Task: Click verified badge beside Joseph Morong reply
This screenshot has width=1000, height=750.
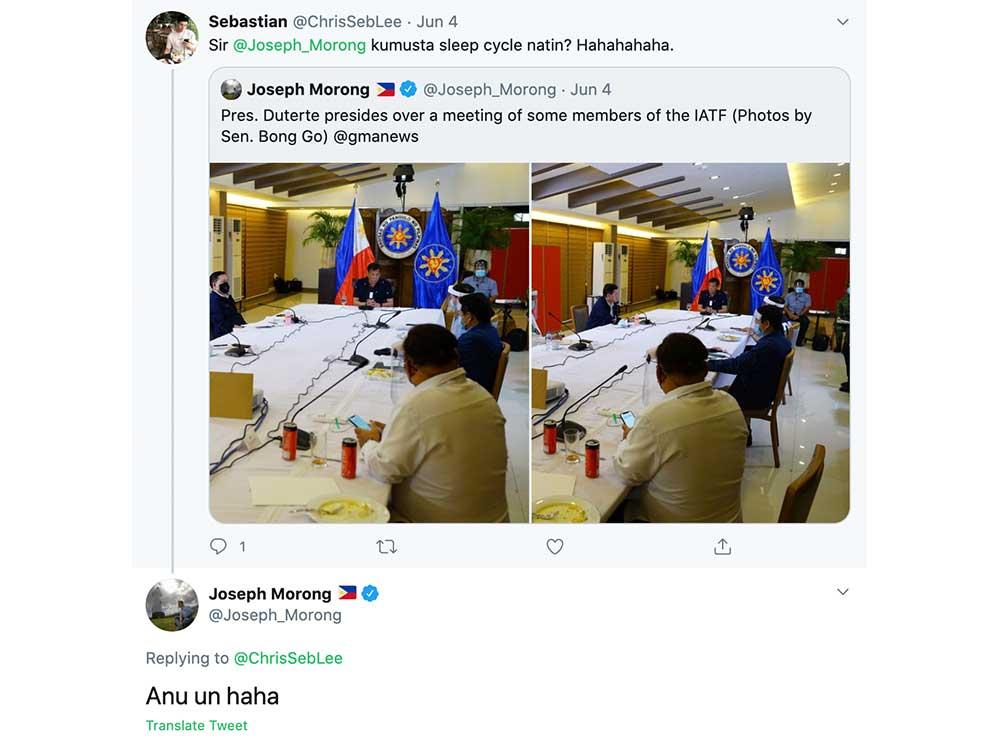Action: pos(370,593)
